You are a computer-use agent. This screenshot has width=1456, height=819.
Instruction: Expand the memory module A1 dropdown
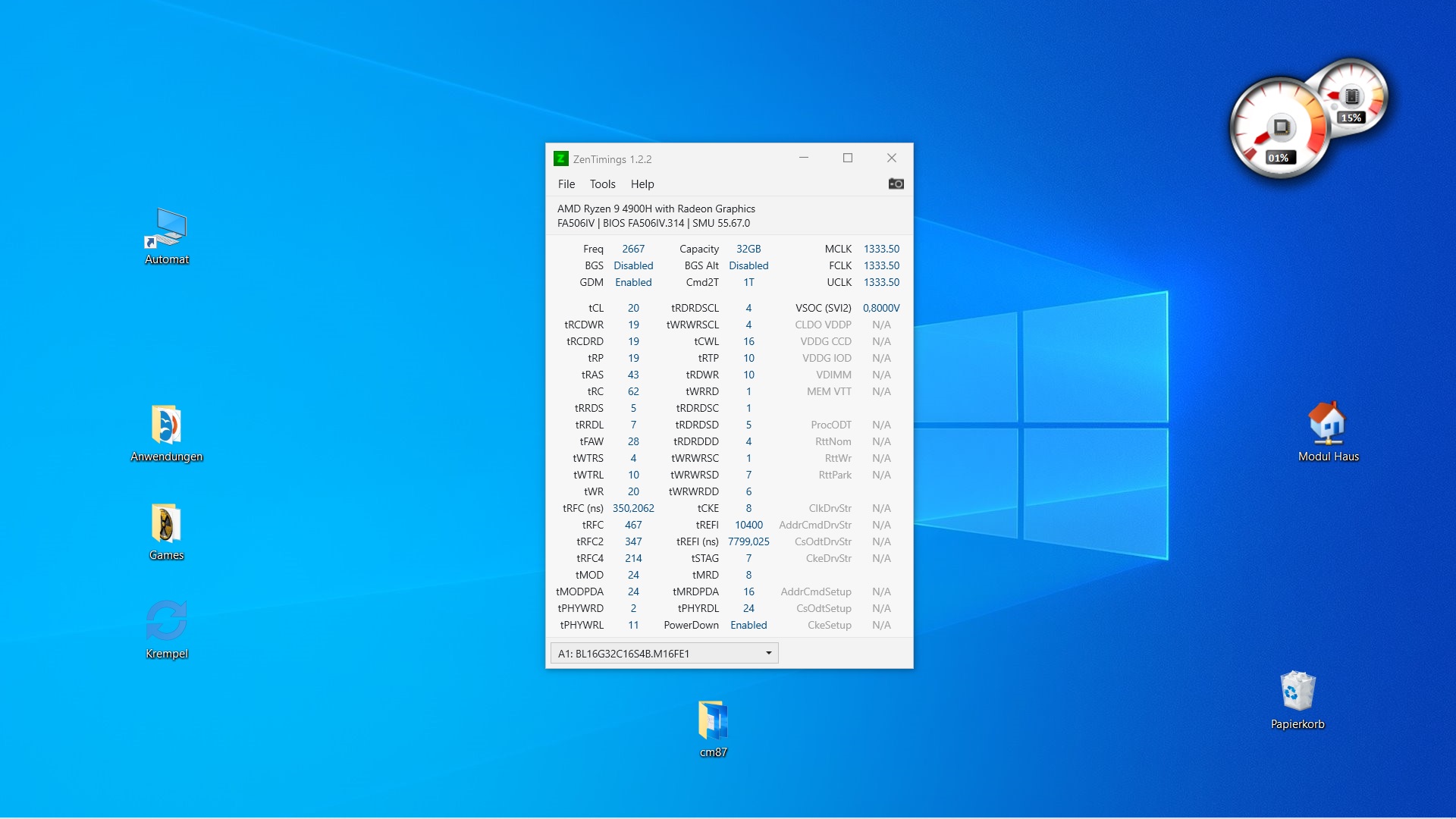pyautogui.click(x=664, y=654)
